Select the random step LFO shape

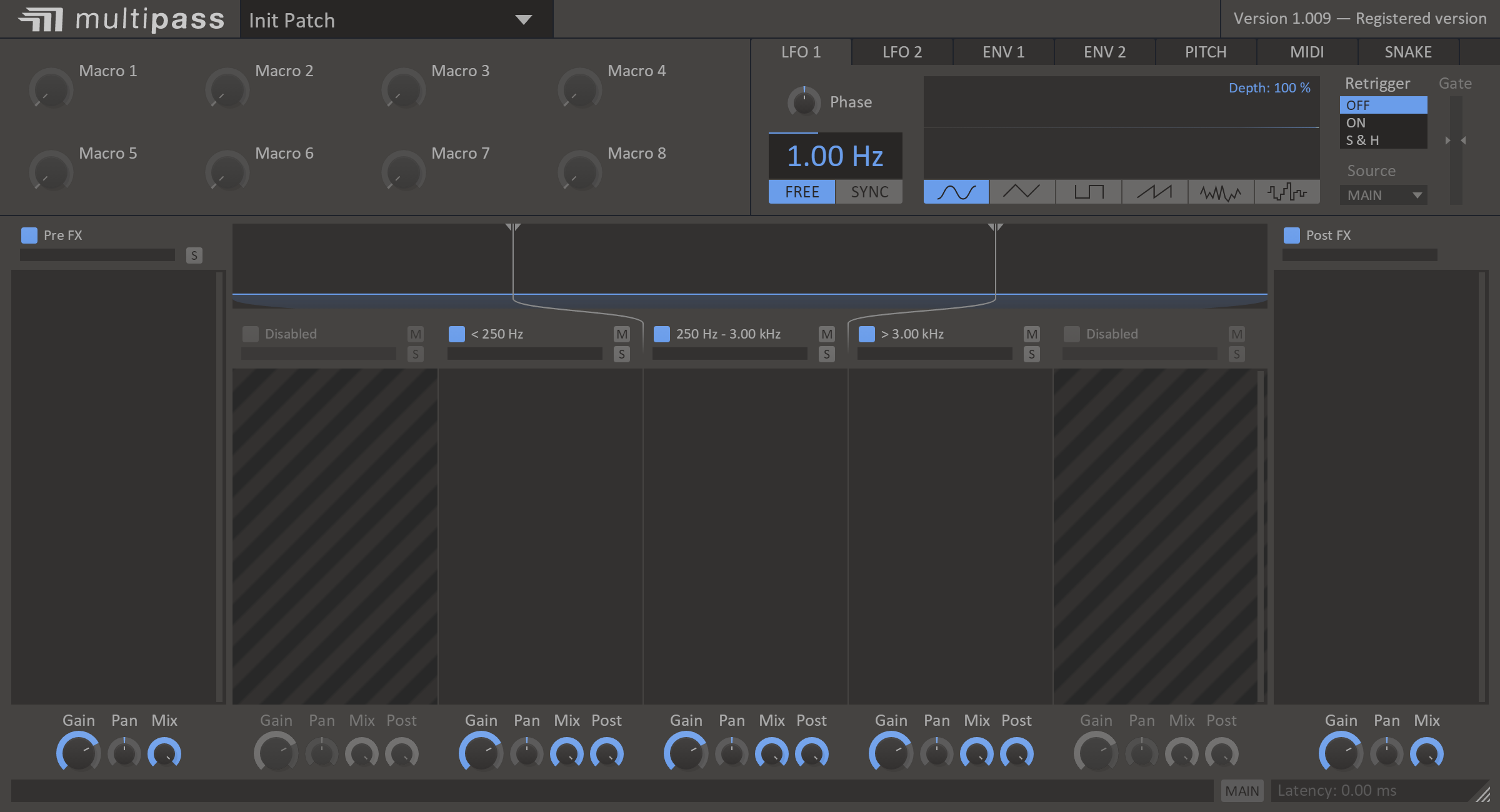1287,192
